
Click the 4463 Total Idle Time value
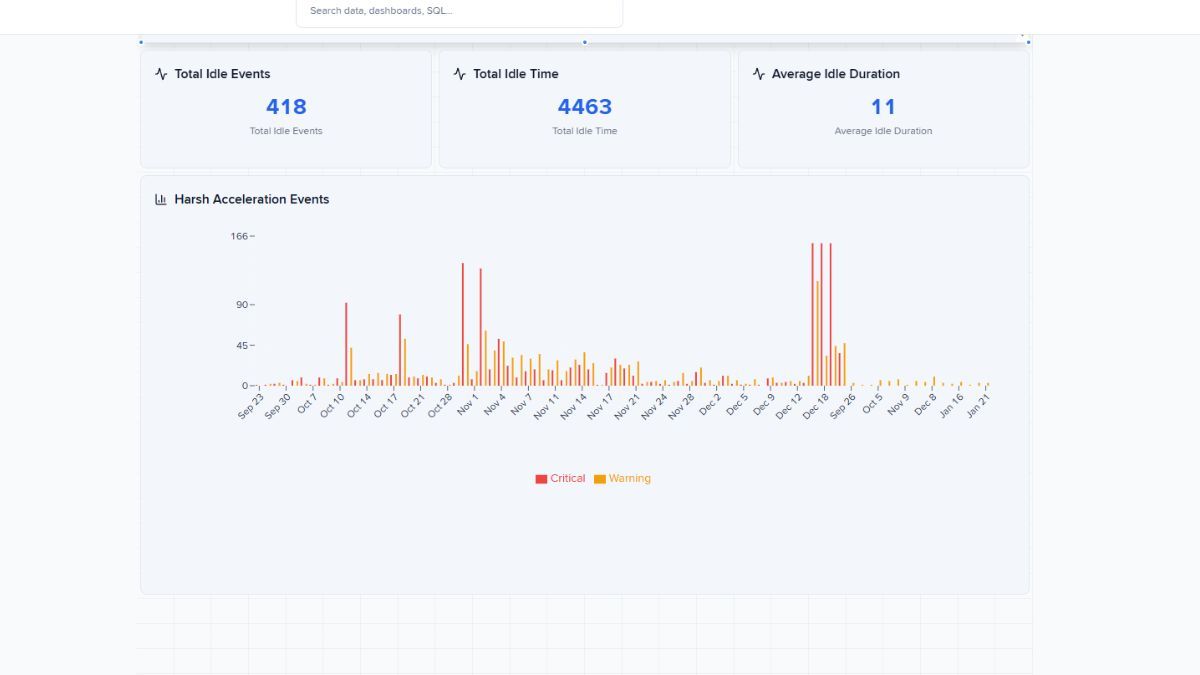coord(584,106)
